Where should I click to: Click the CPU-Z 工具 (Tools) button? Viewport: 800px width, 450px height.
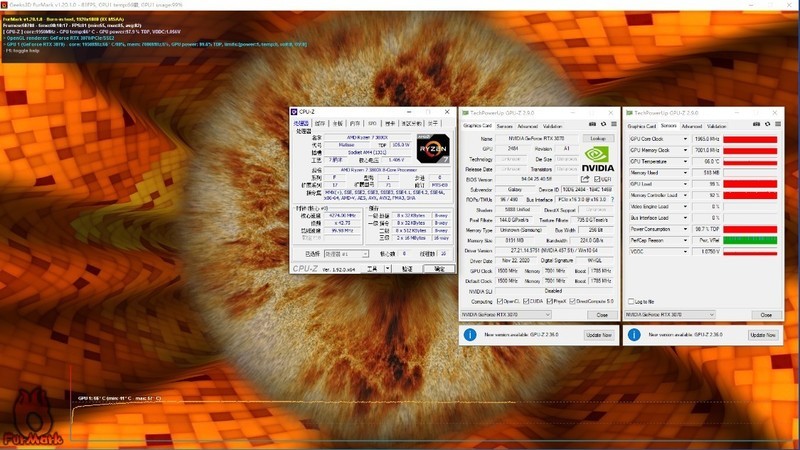(x=372, y=269)
